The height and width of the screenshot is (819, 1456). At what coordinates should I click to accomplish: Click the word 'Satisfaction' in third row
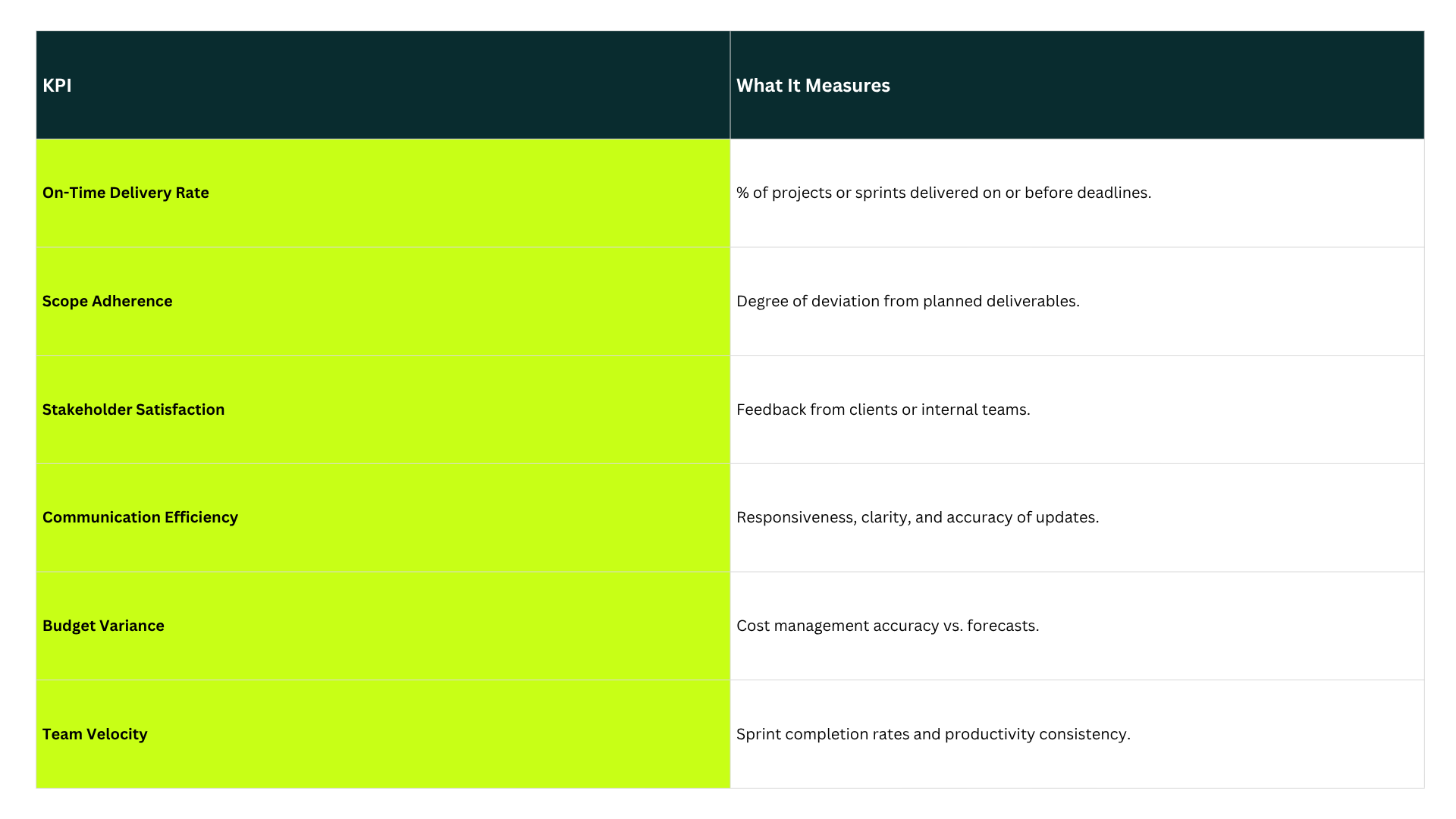180,409
